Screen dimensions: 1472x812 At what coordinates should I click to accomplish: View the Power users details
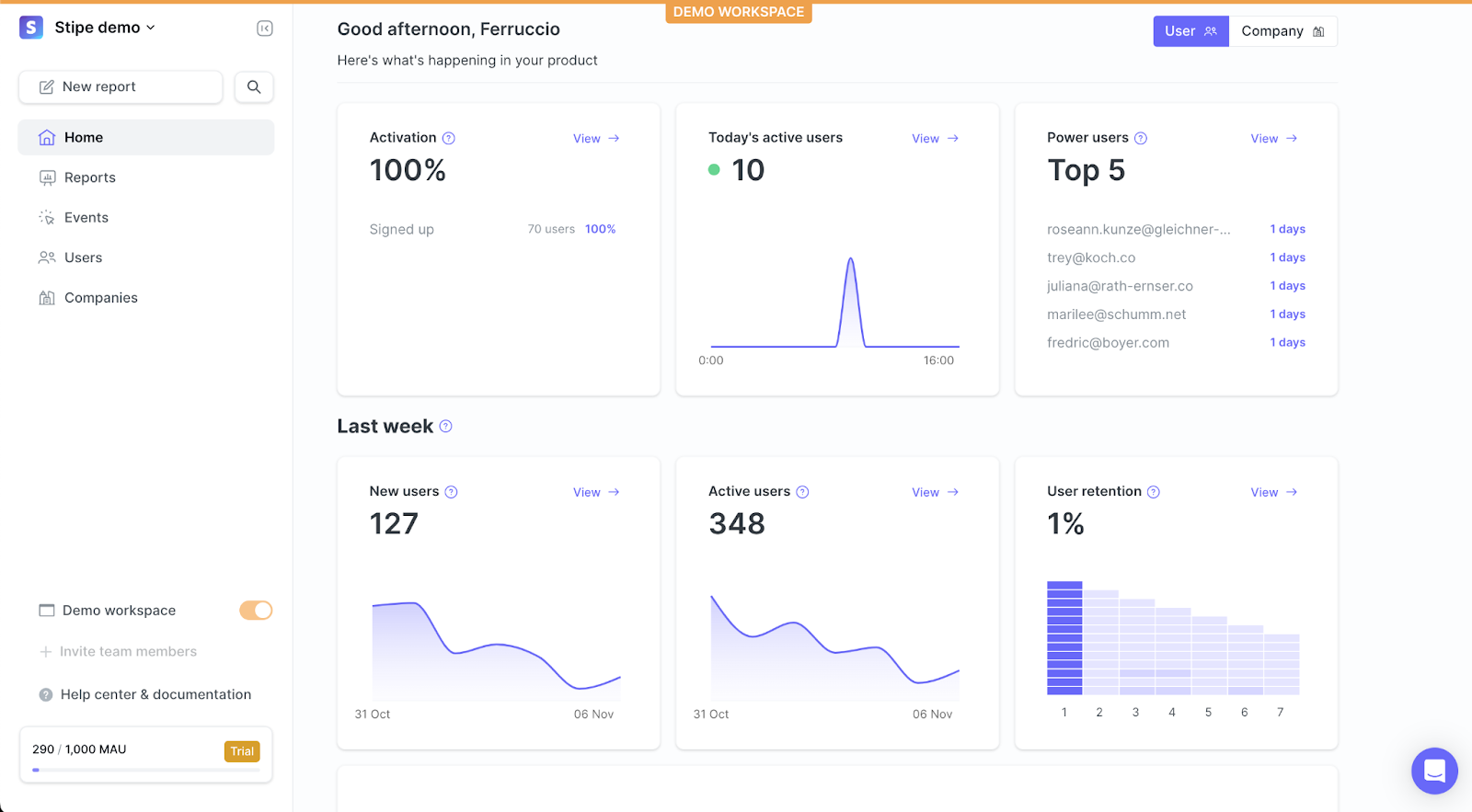pos(1273,139)
